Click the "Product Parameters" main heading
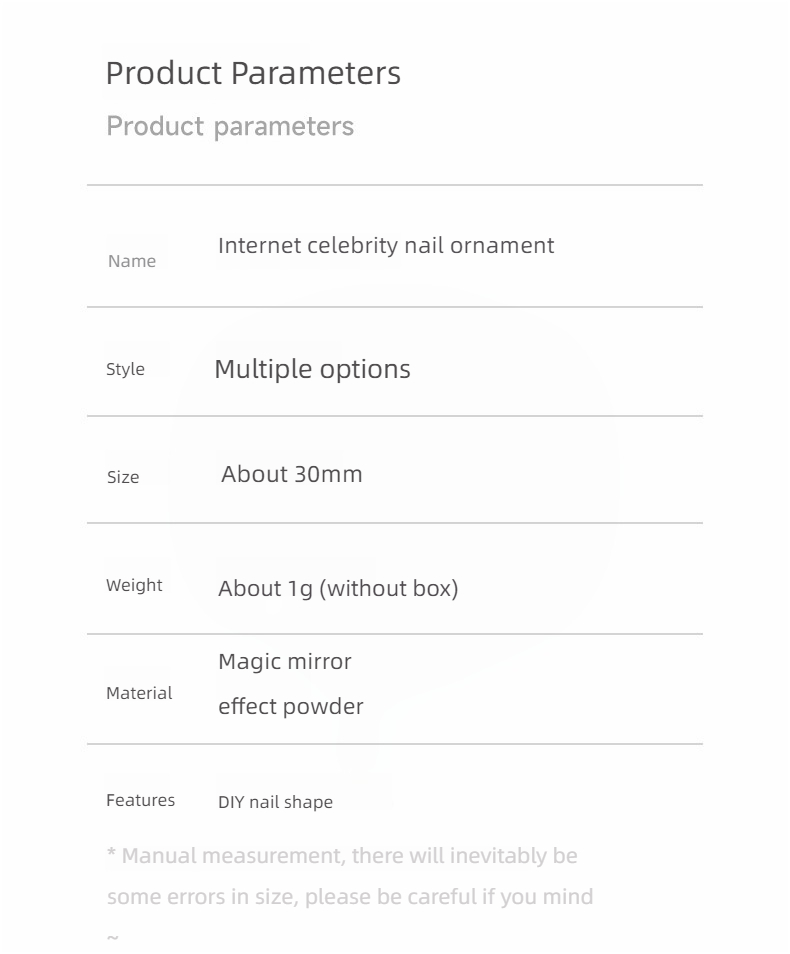The height and width of the screenshot is (954, 790). (x=253, y=73)
